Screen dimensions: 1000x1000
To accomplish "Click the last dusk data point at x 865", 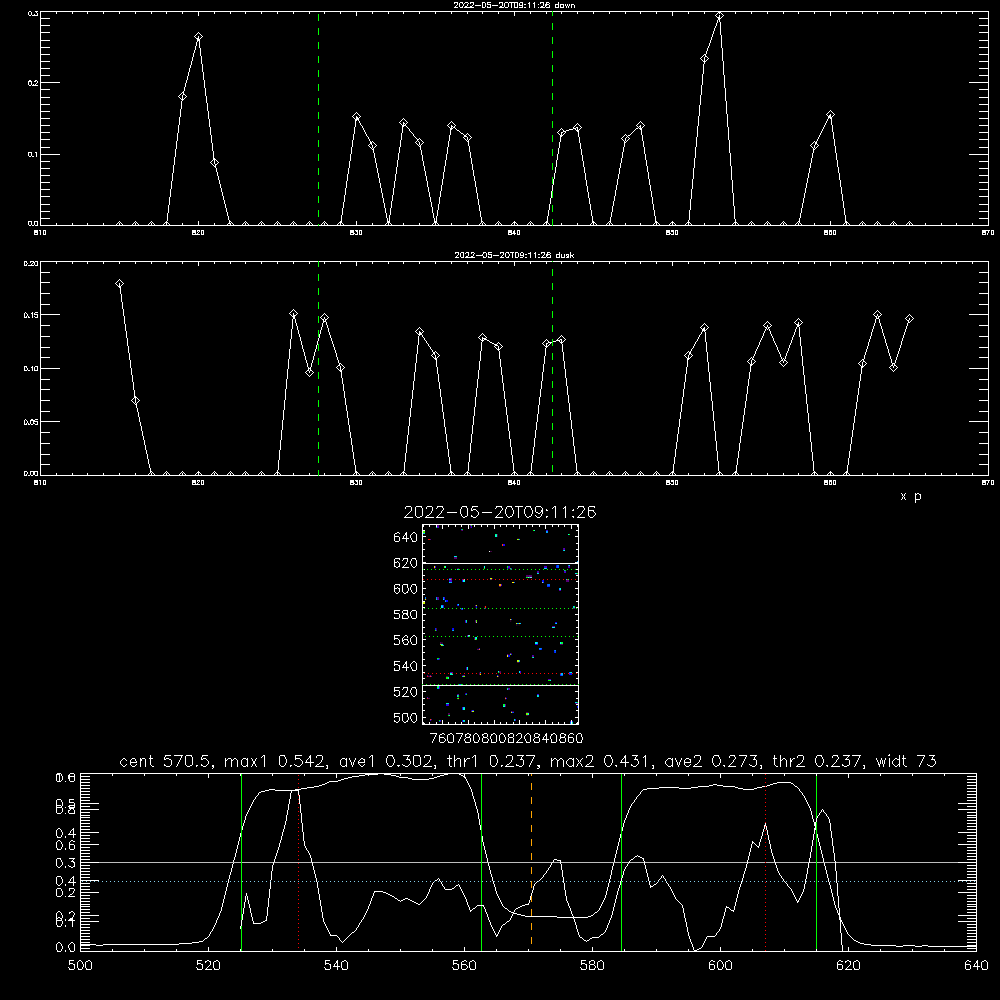I will (x=909, y=318).
